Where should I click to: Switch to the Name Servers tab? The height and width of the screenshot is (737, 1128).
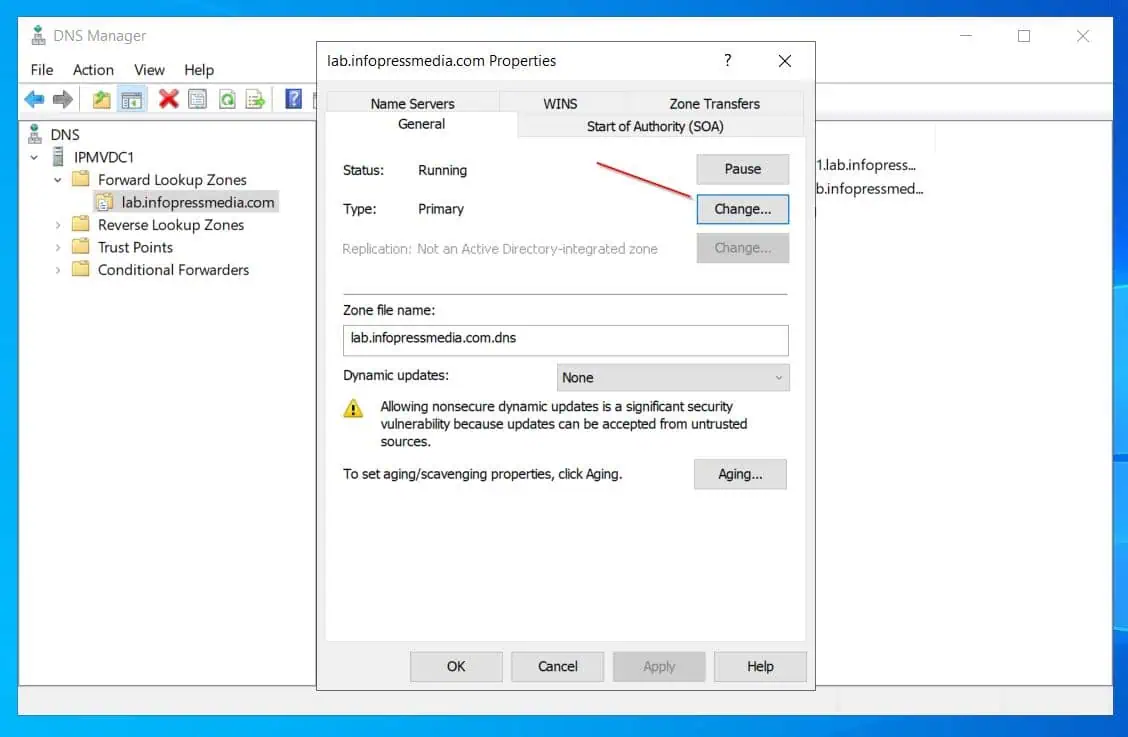pos(412,103)
